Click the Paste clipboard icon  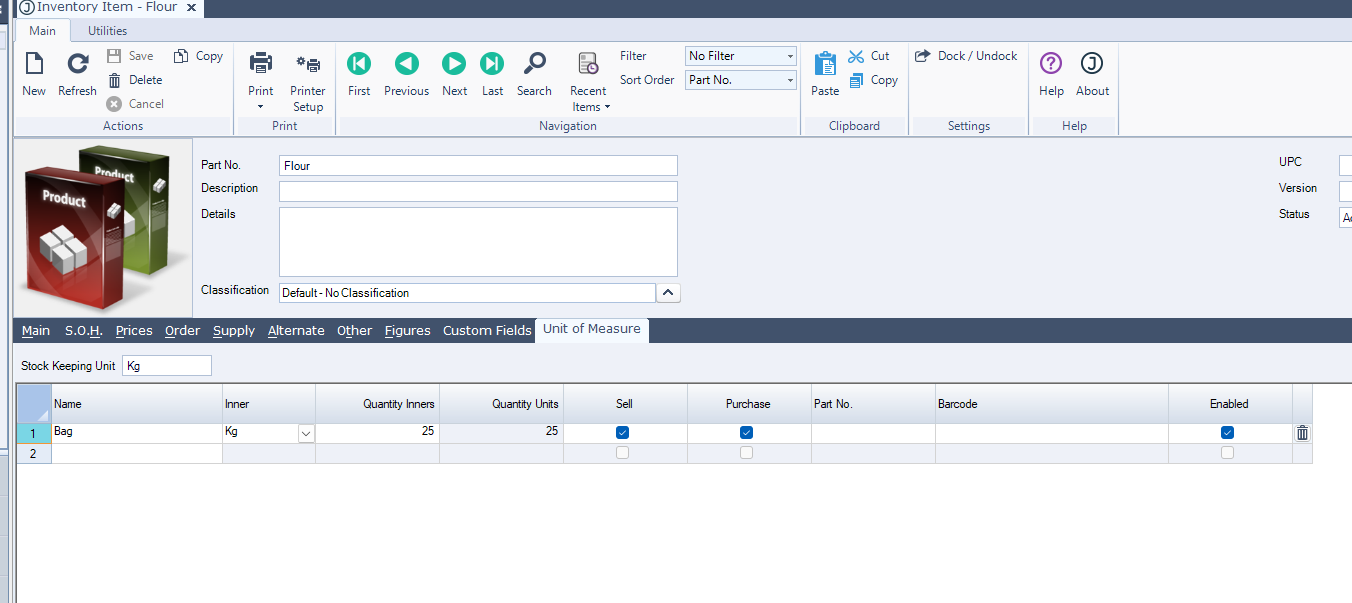(825, 65)
